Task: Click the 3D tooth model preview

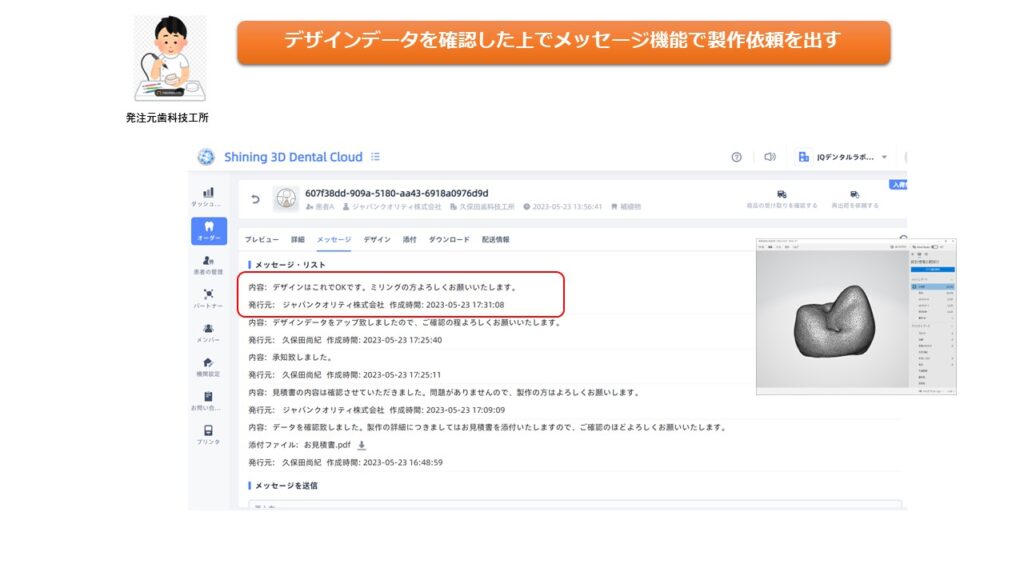Action: [830, 322]
